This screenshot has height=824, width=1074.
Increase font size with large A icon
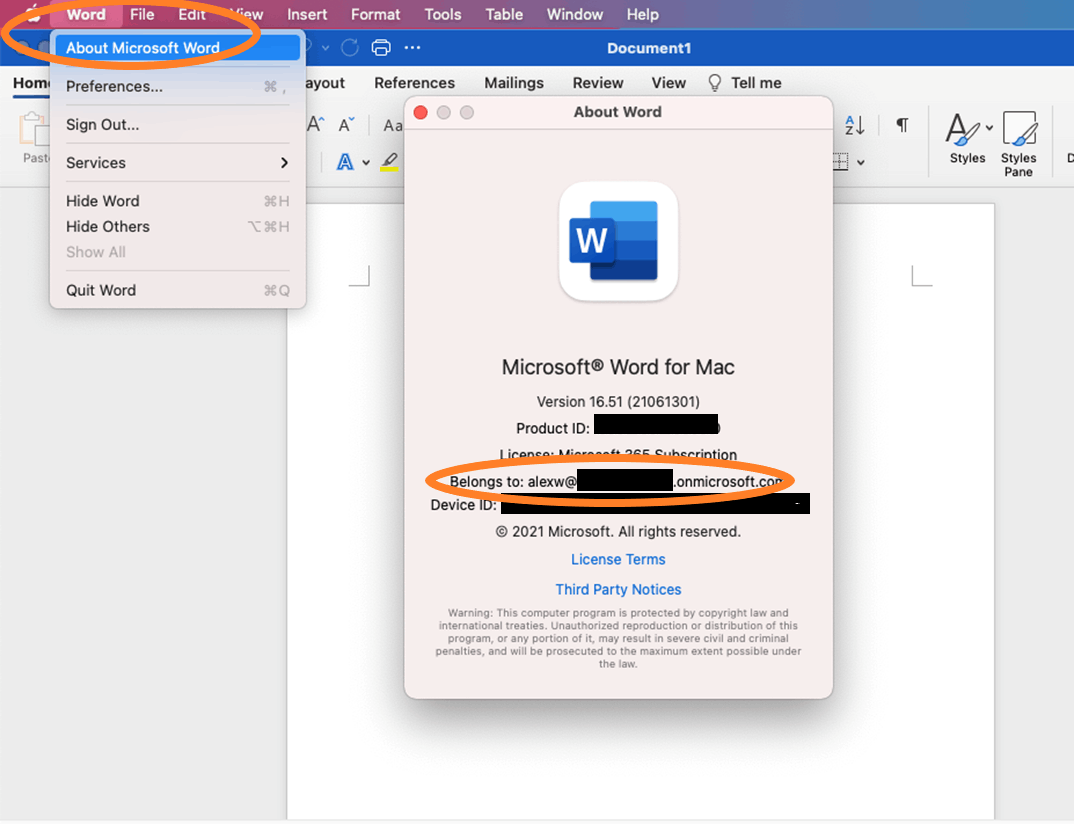(x=316, y=124)
